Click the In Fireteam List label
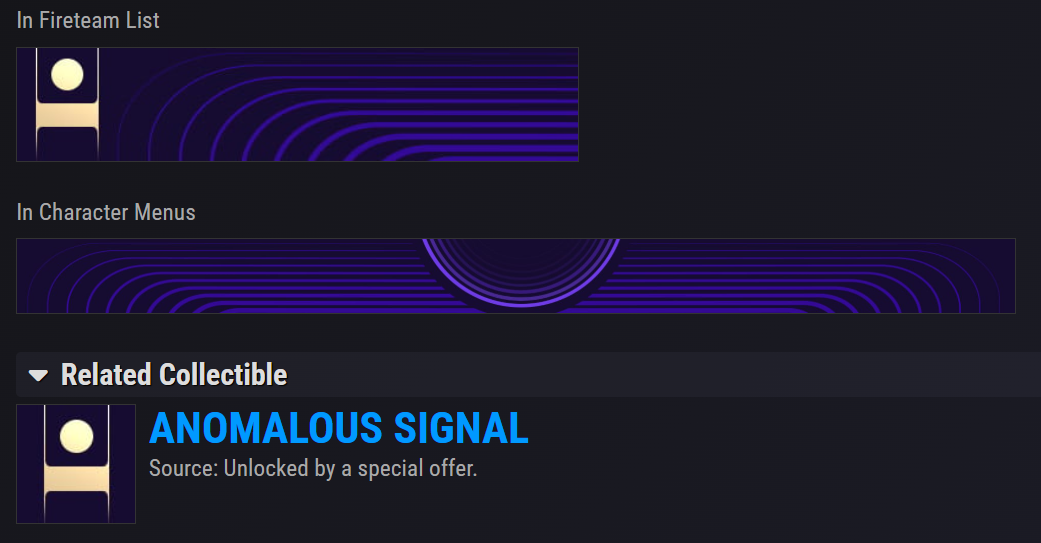Viewport: 1041px width, 543px height. pyautogui.click(x=88, y=21)
